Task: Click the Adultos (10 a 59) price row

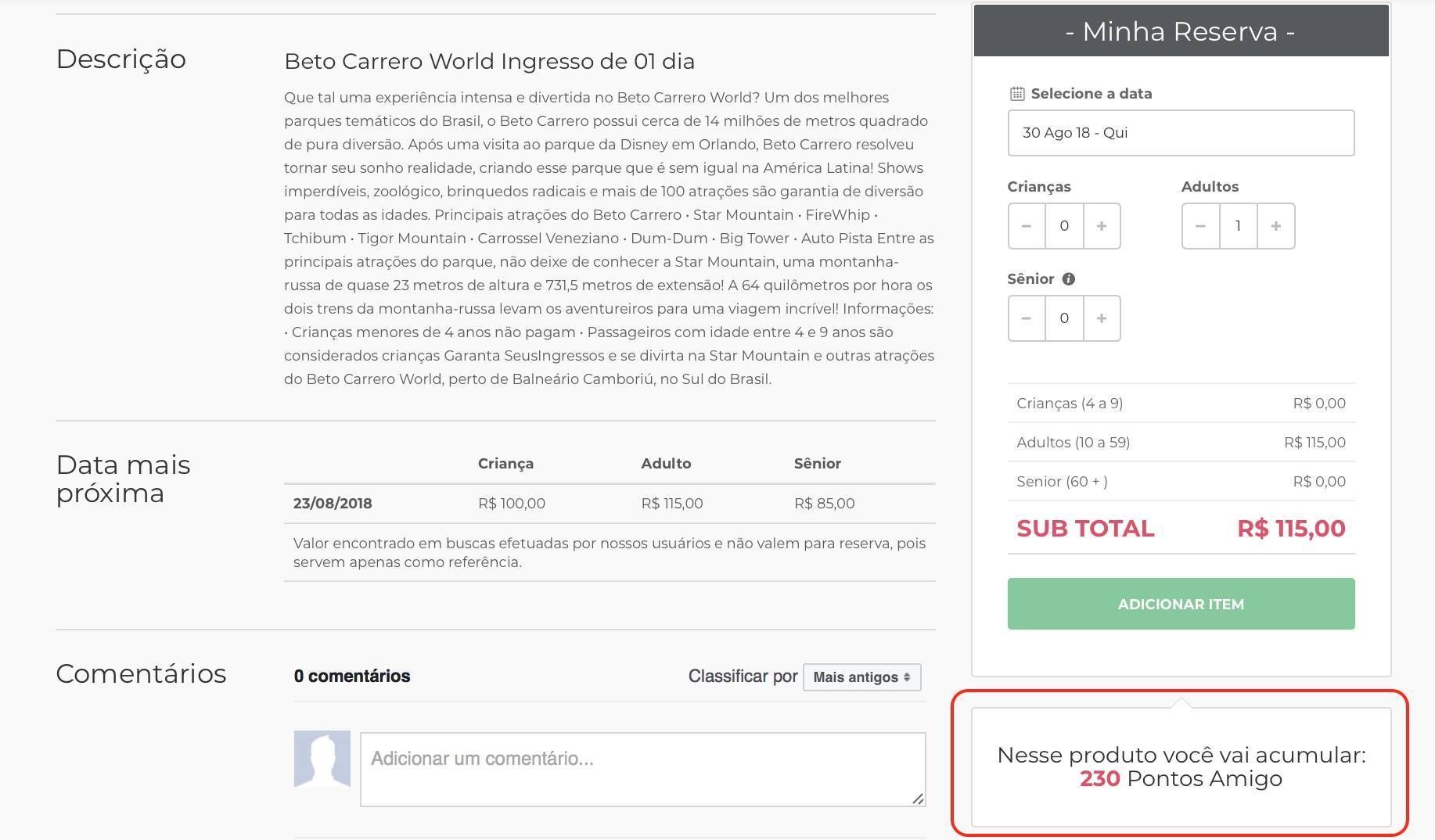Action: tap(1181, 443)
